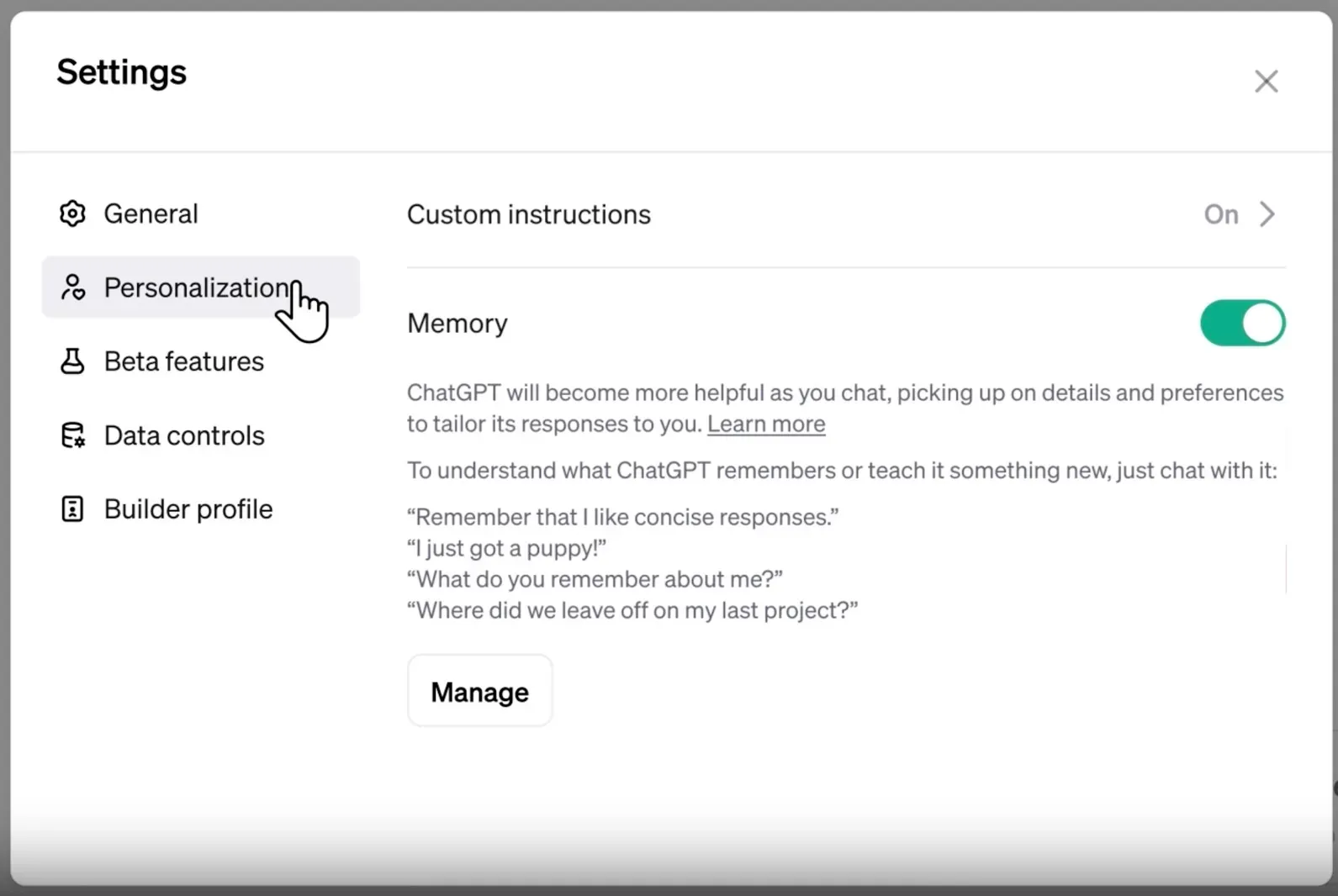The width and height of the screenshot is (1338, 896).
Task: Turn off the Memory toggle switch
Action: pyautogui.click(x=1242, y=324)
